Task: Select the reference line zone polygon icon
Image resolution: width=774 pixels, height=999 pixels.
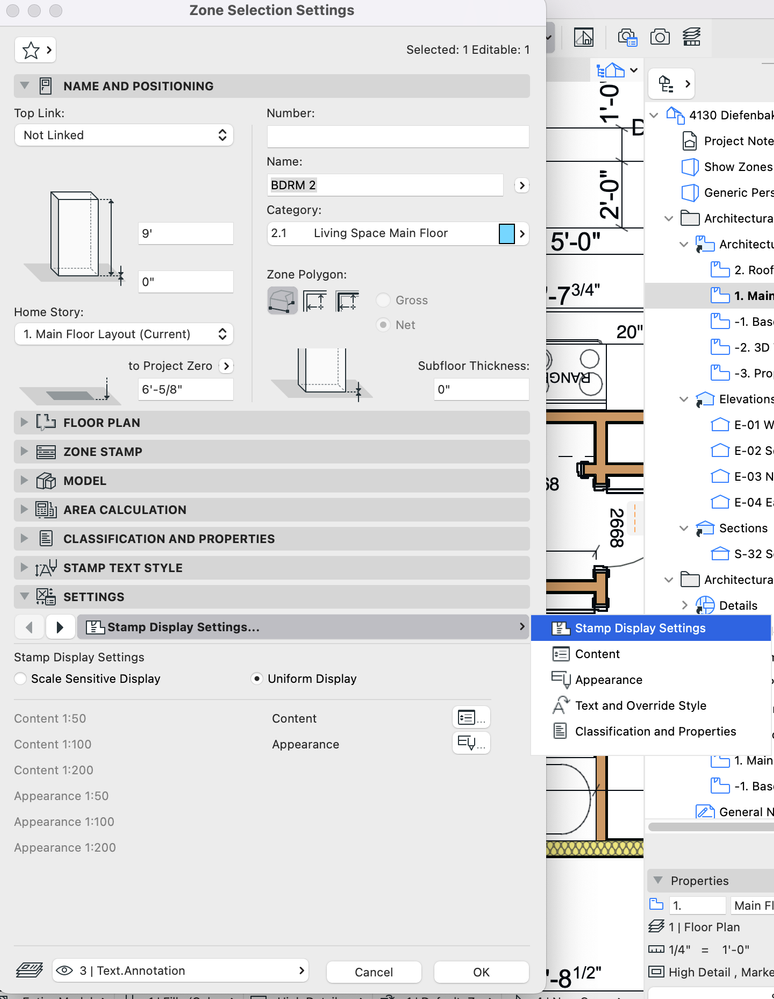Action: [347, 301]
